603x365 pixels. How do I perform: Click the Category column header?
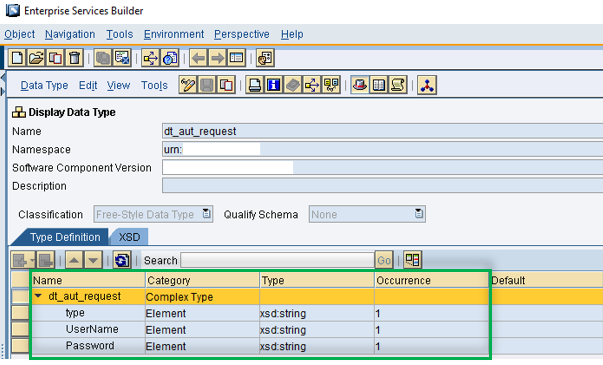click(202, 280)
